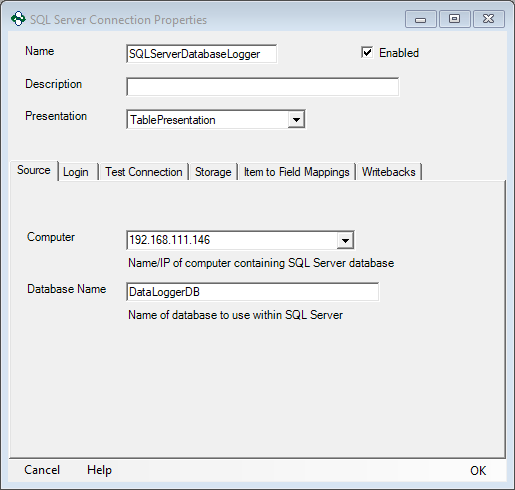
Task: Open the Presentation dropdown arrow
Action: 296,120
